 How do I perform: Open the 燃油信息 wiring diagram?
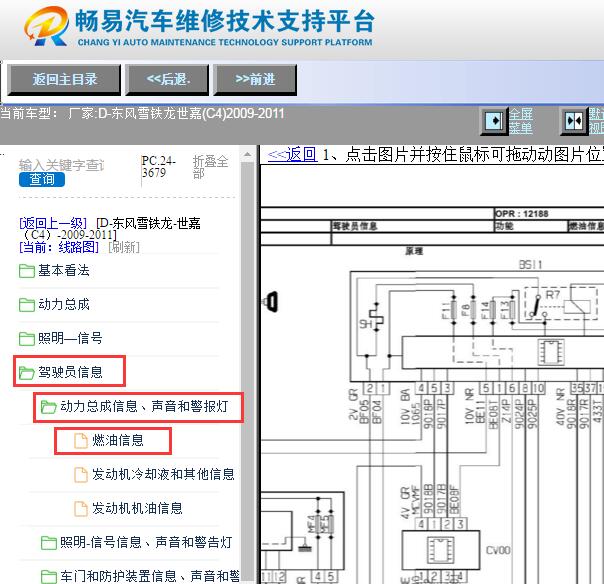(x=117, y=440)
